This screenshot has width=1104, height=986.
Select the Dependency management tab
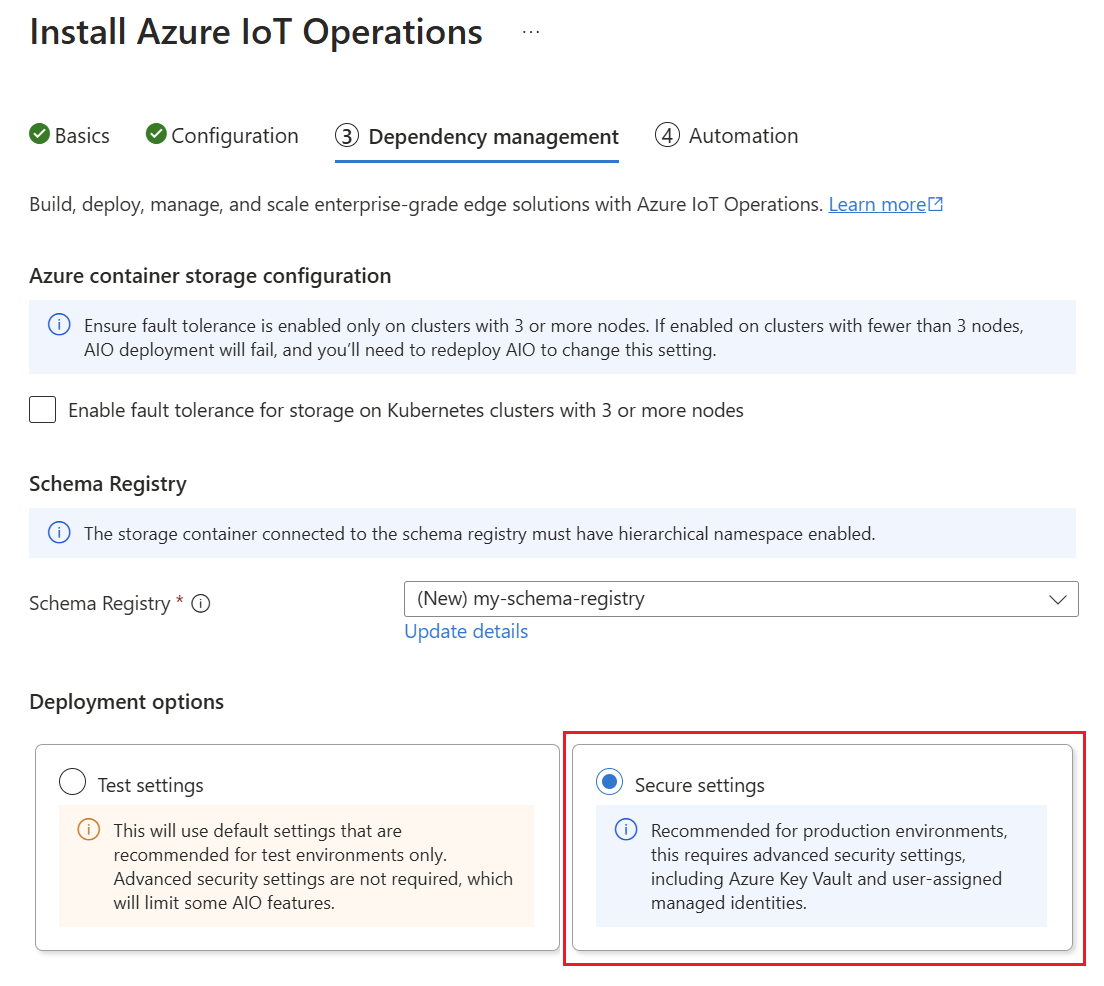pyautogui.click(x=492, y=135)
